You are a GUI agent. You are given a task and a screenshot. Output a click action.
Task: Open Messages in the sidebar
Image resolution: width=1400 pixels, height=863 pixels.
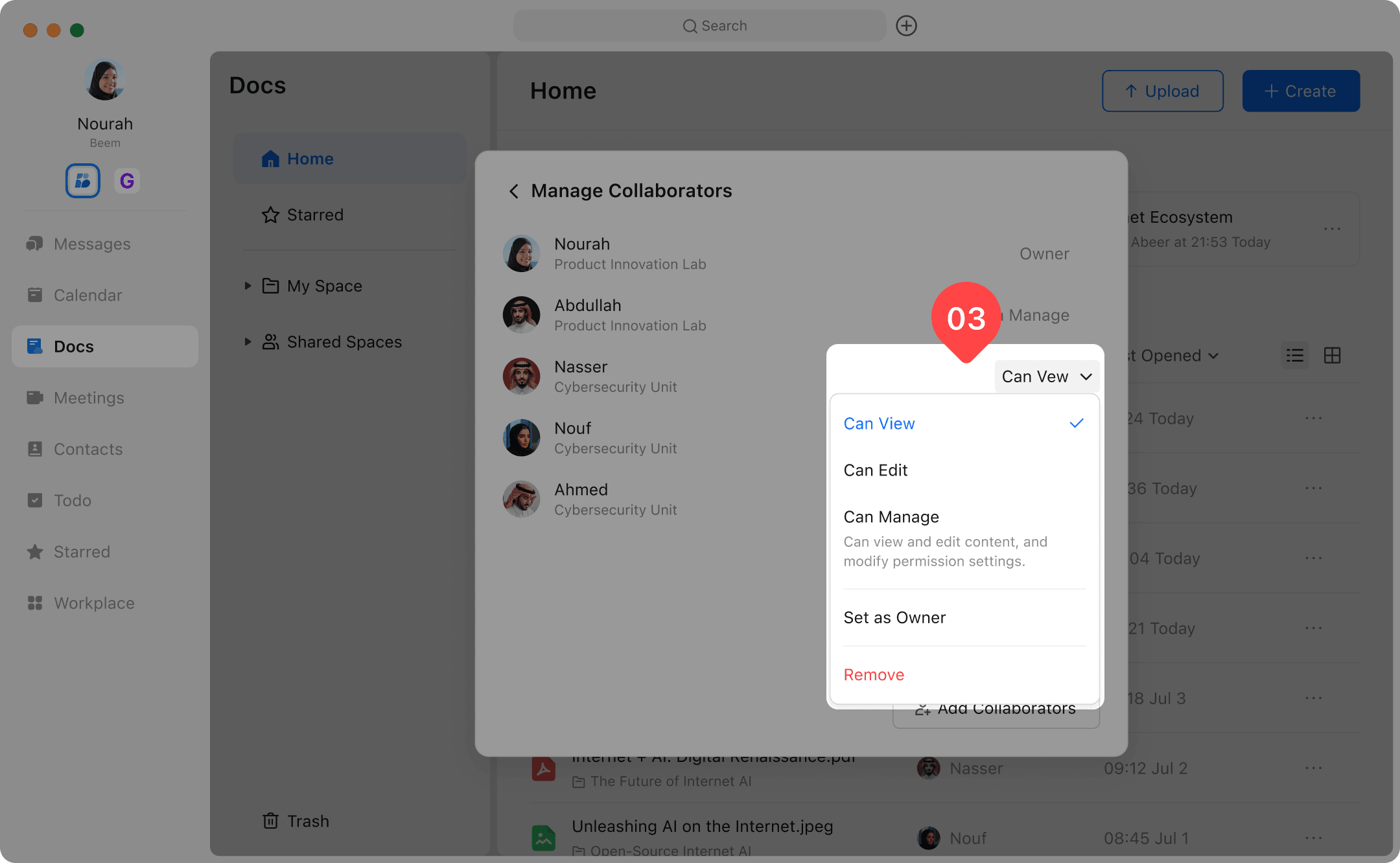[x=91, y=244]
